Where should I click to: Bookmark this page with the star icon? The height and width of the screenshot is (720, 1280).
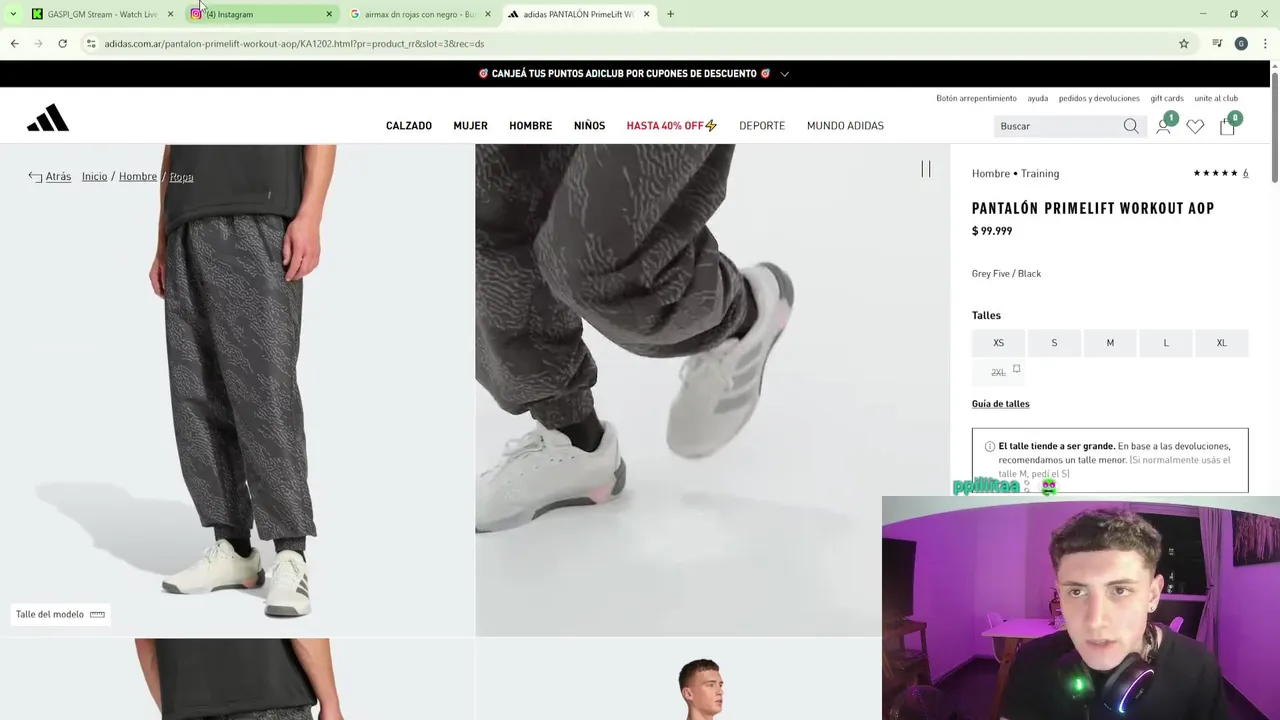1184,43
